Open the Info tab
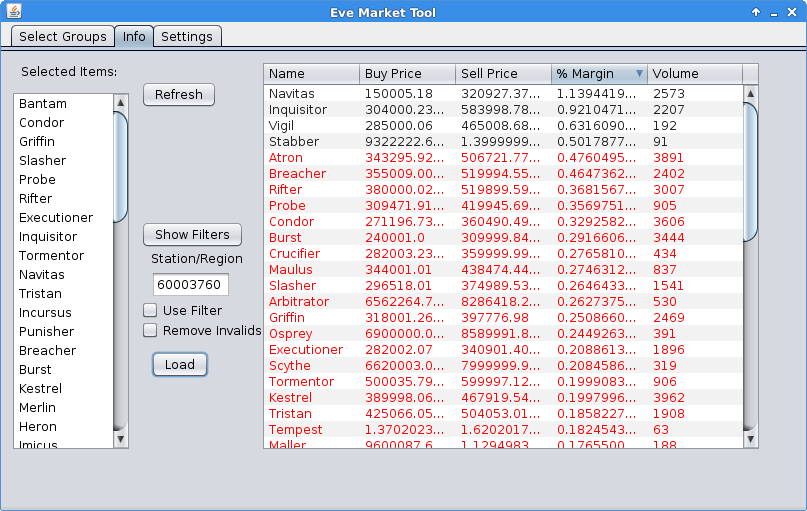807x511 pixels. (x=134, y=37)
